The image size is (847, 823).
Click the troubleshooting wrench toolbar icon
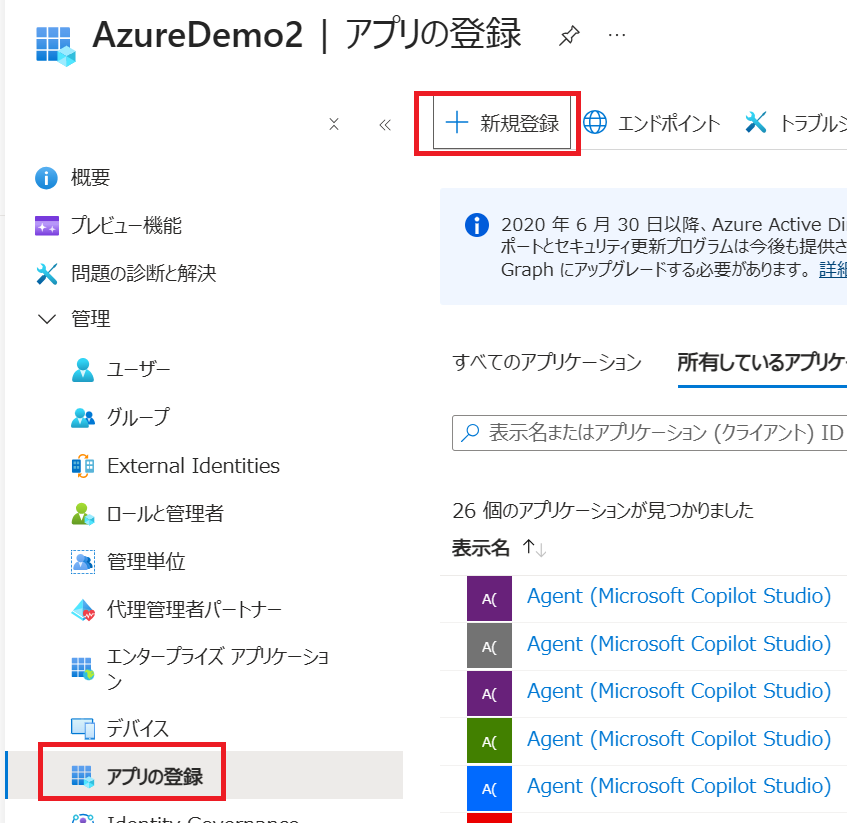point(755,123)
